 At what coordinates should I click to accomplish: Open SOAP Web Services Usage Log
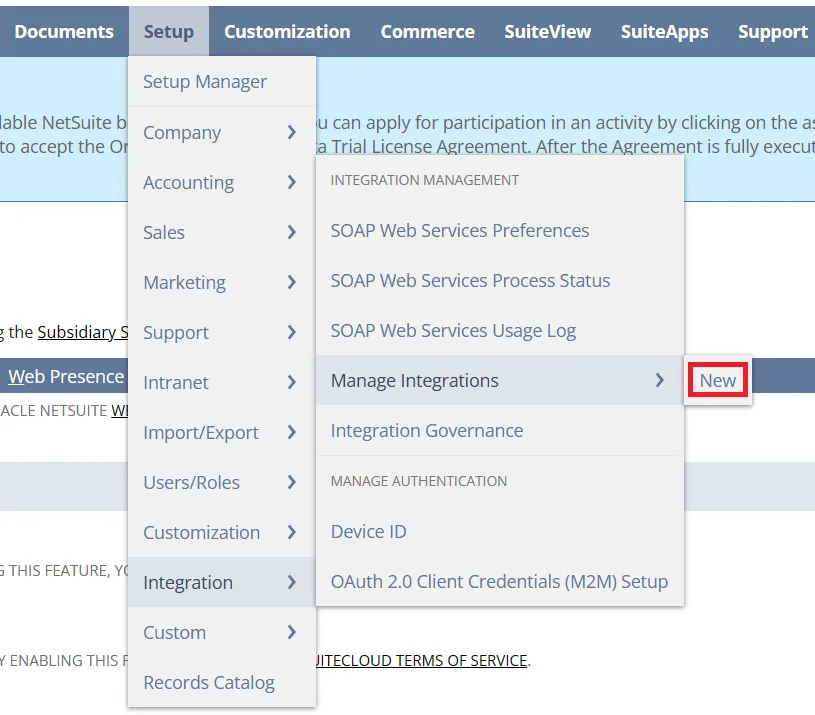[x=499, y=330]
